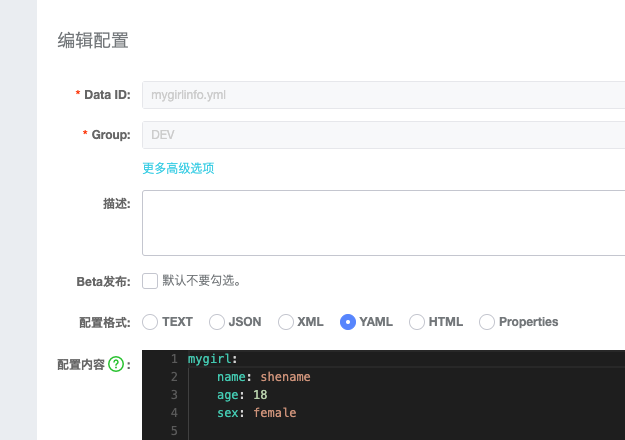Viewport: 625px width, 440px height.
Task: Click empty line 5 in the code editor
Action: 300,431
